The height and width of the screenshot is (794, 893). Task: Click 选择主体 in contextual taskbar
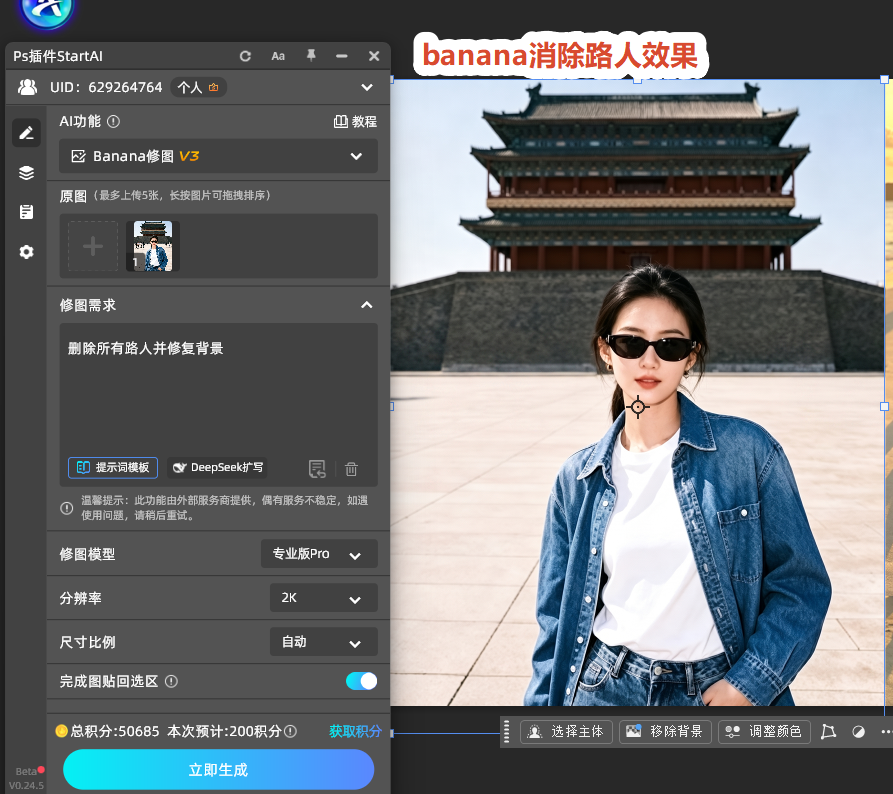coord(566,732)
